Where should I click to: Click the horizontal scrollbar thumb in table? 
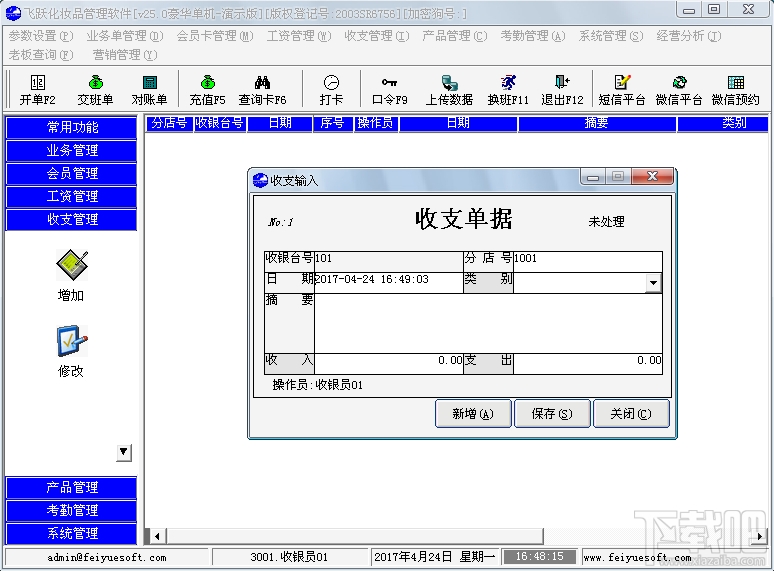point(354,536)
